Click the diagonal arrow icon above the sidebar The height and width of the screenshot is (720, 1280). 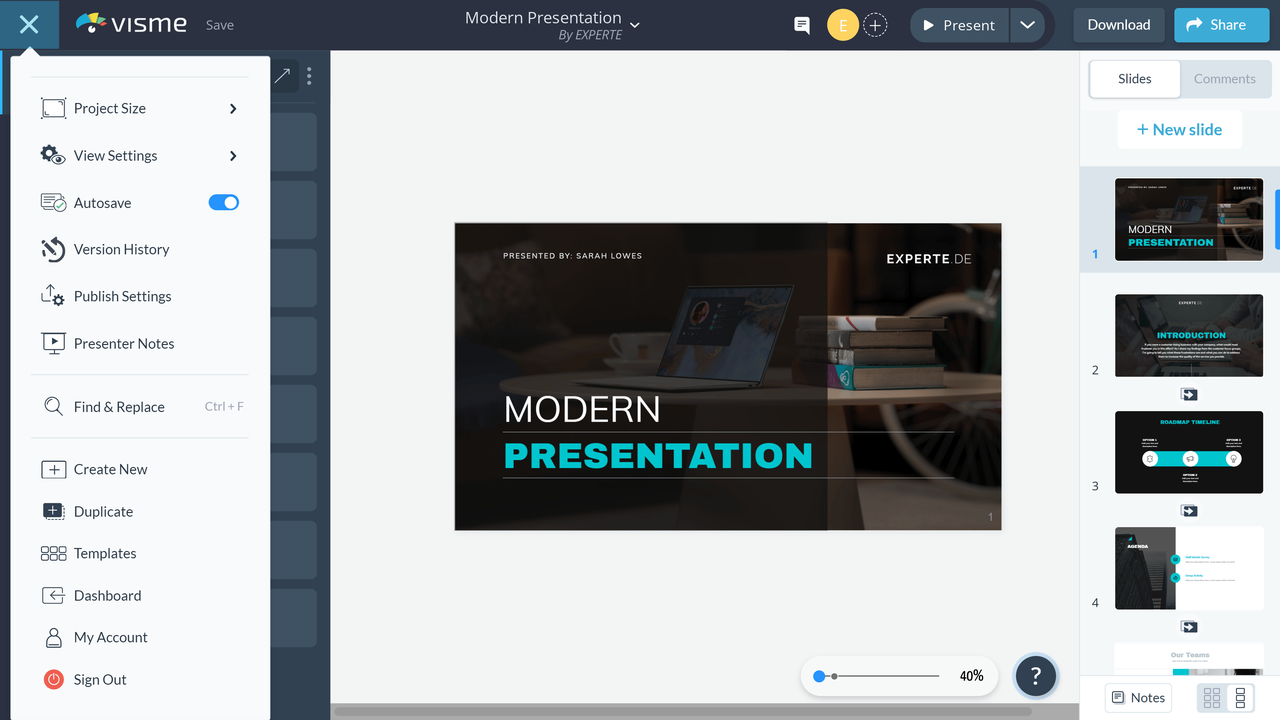click(x=282, y=76)
